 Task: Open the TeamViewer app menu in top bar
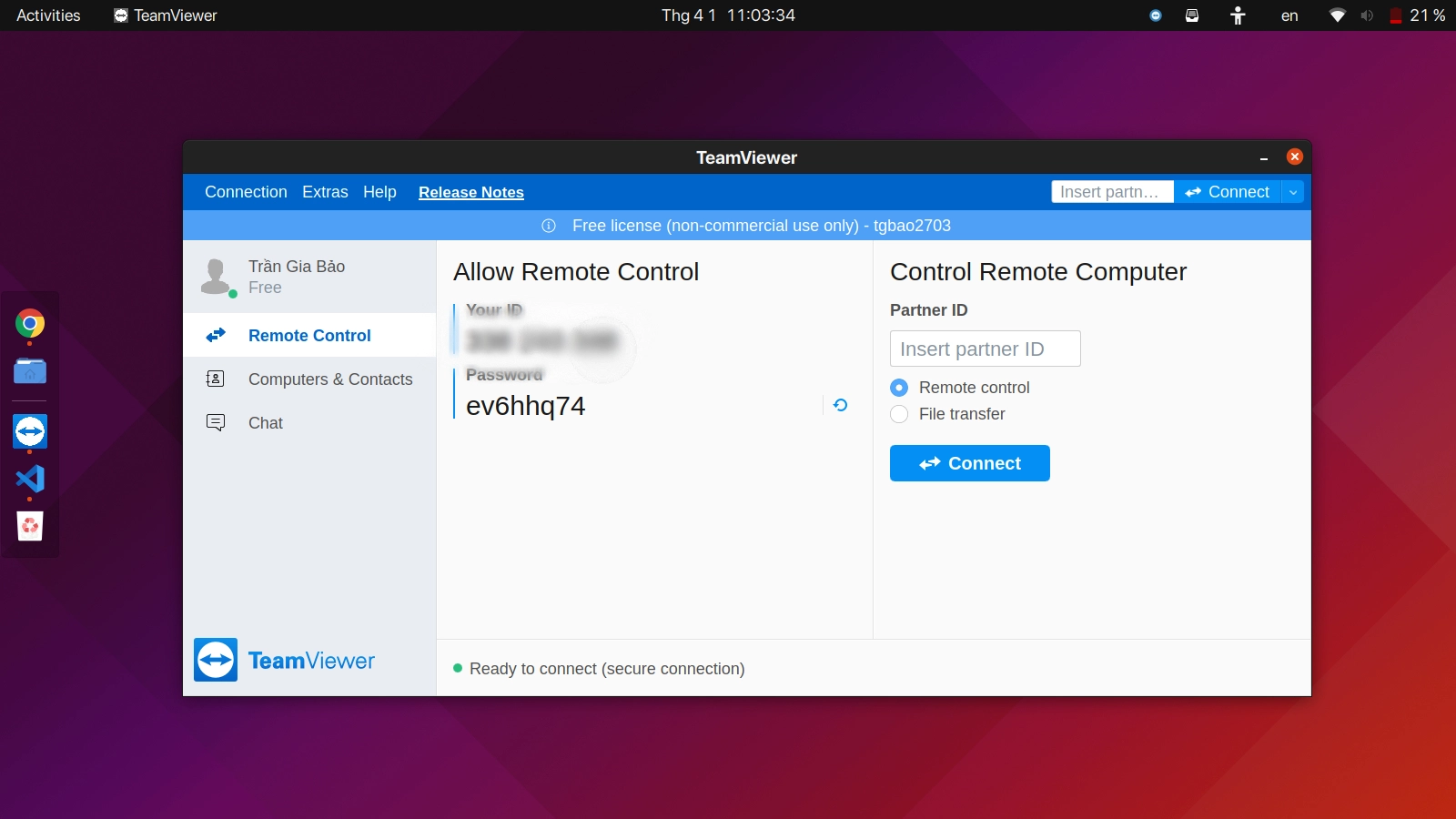[166, 15]
